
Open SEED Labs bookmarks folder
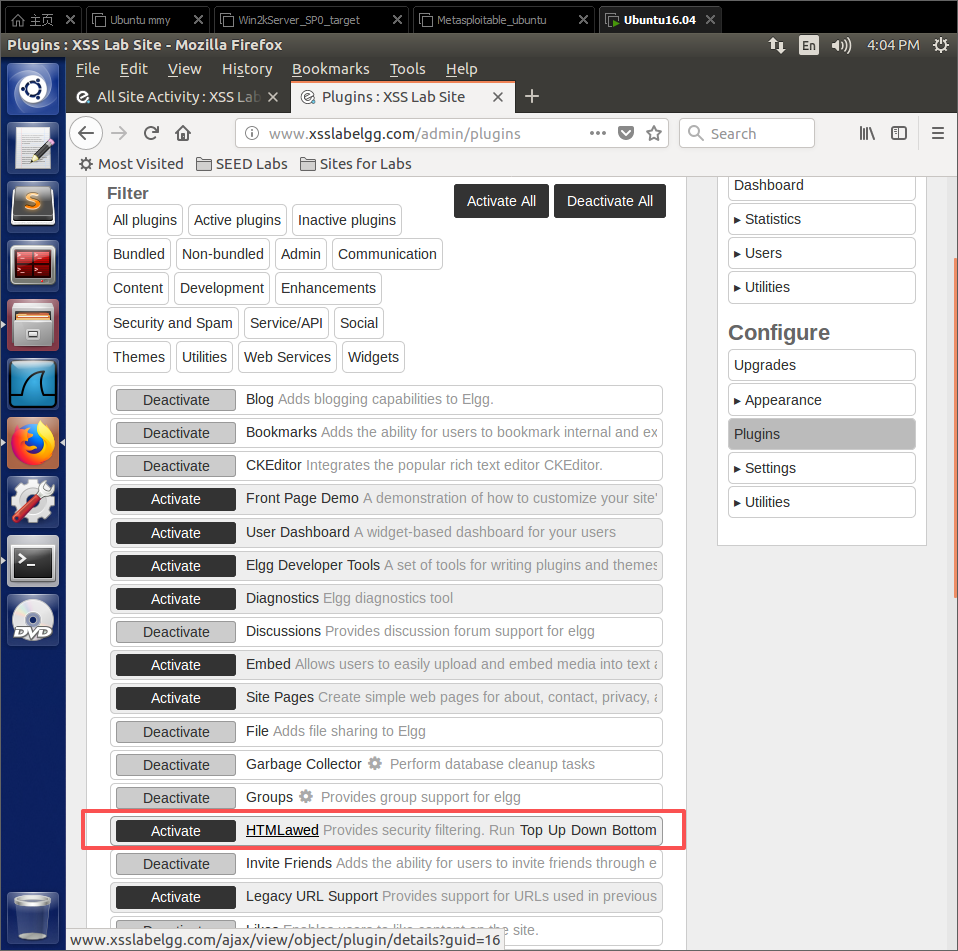pyautogui.click(x=242, y=164)
